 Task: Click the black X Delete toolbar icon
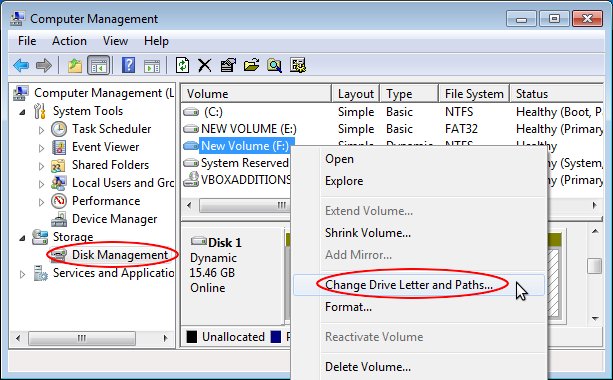click(x=204, y=65)
